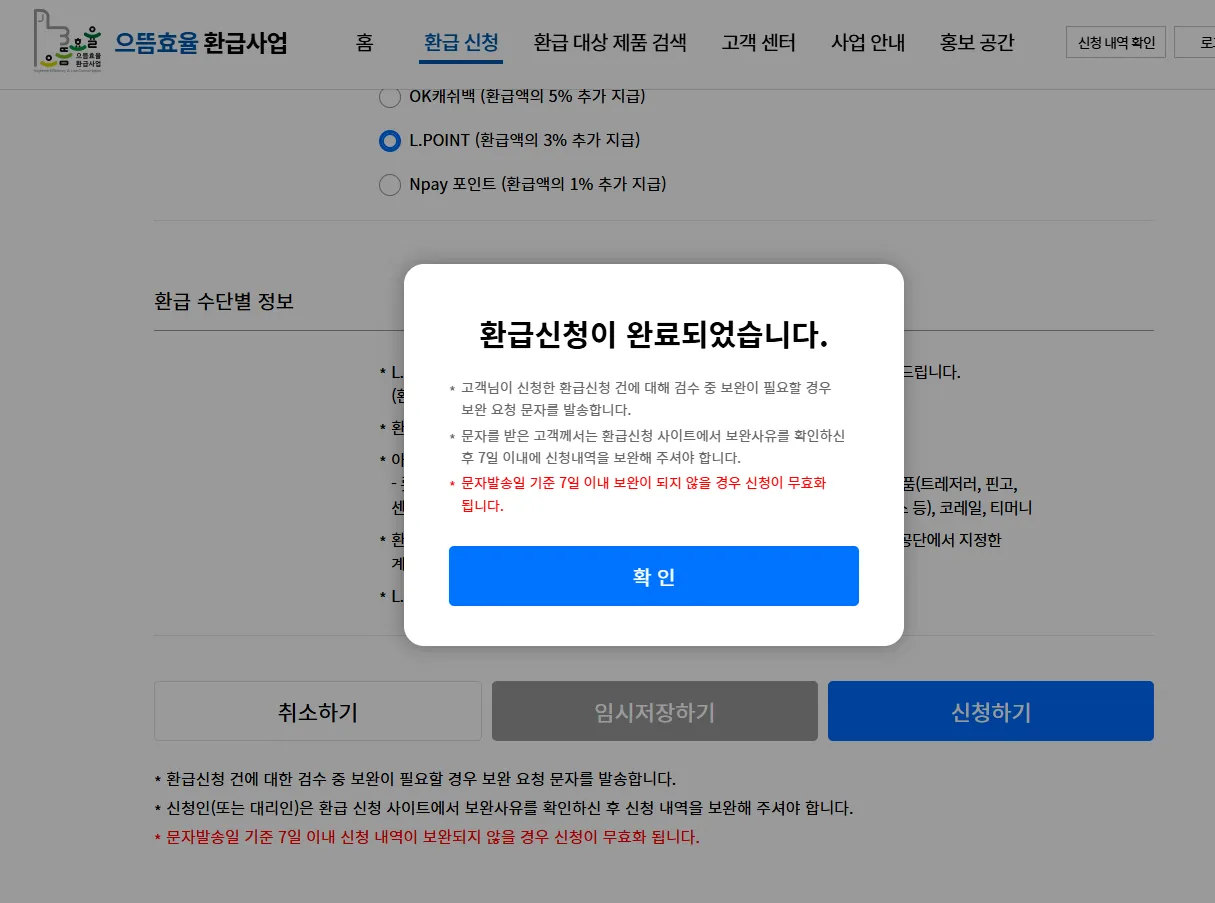The image size is (1215, 903).
Task: Open the 고객 센터 menu
Action: point(759,43)
